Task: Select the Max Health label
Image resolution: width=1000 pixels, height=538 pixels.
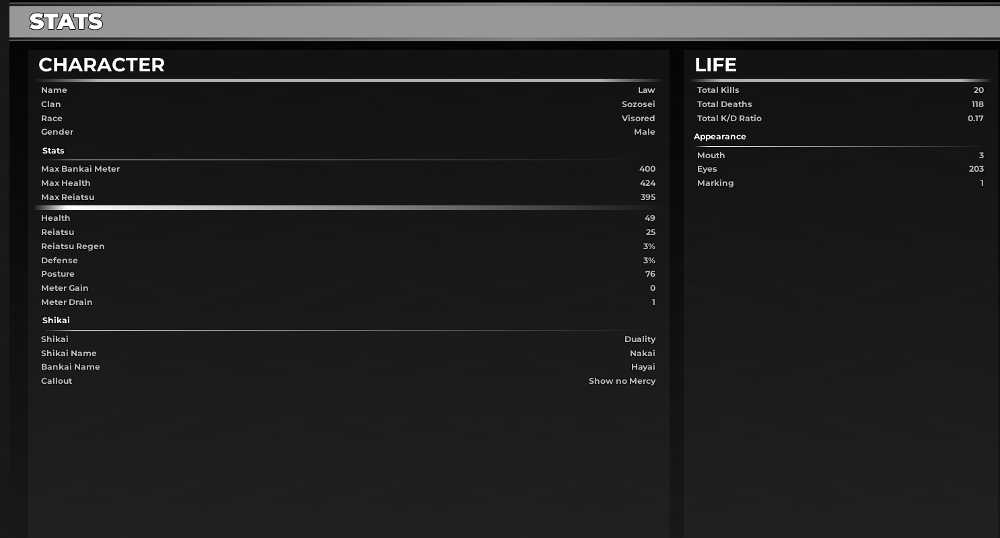Action: (66, 183)
